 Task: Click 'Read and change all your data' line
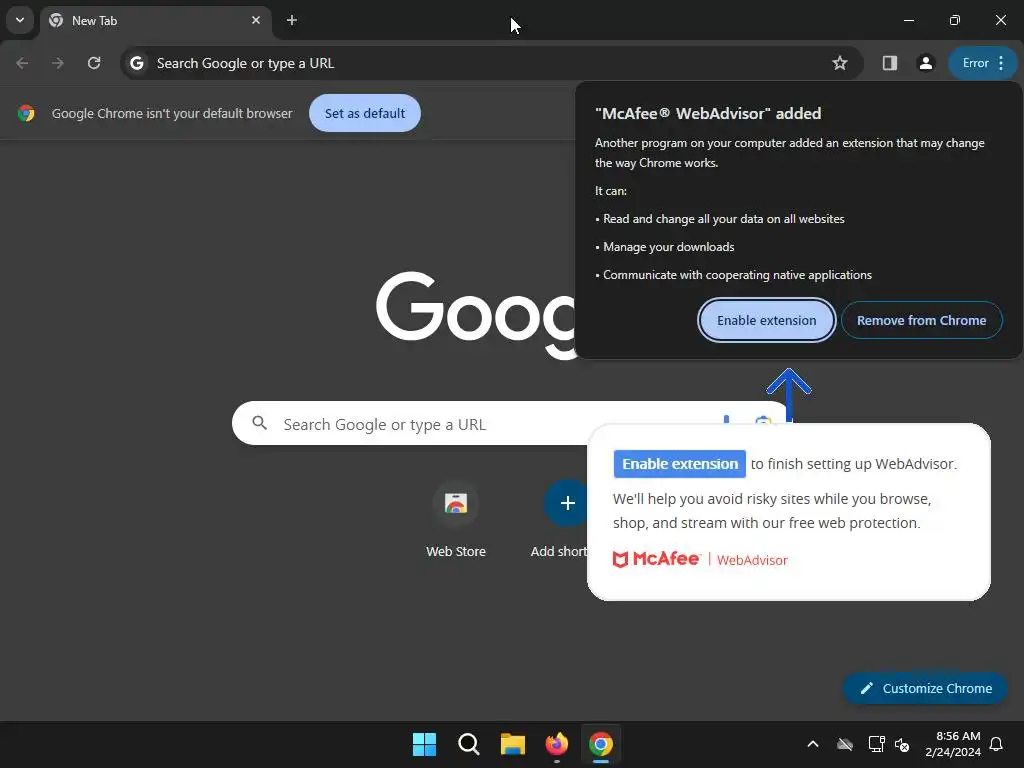724,219
